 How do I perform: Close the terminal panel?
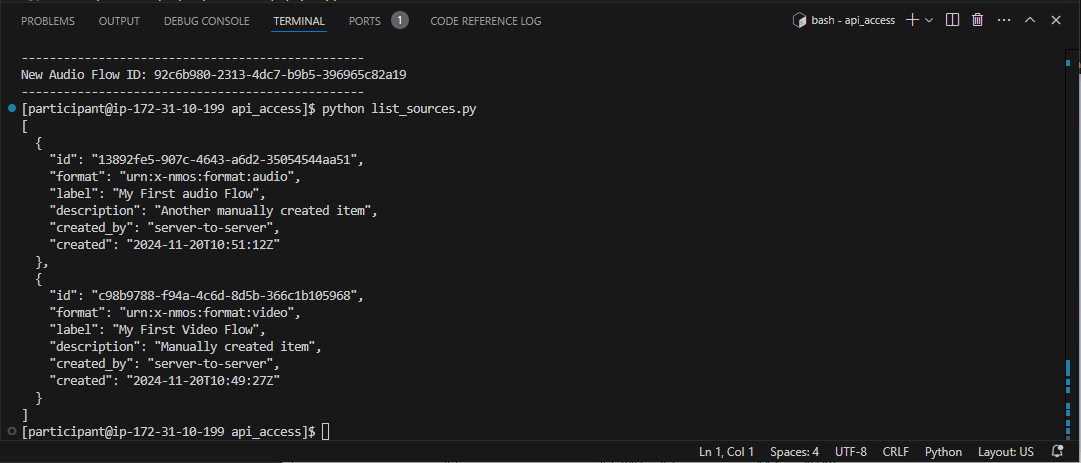1055,20
